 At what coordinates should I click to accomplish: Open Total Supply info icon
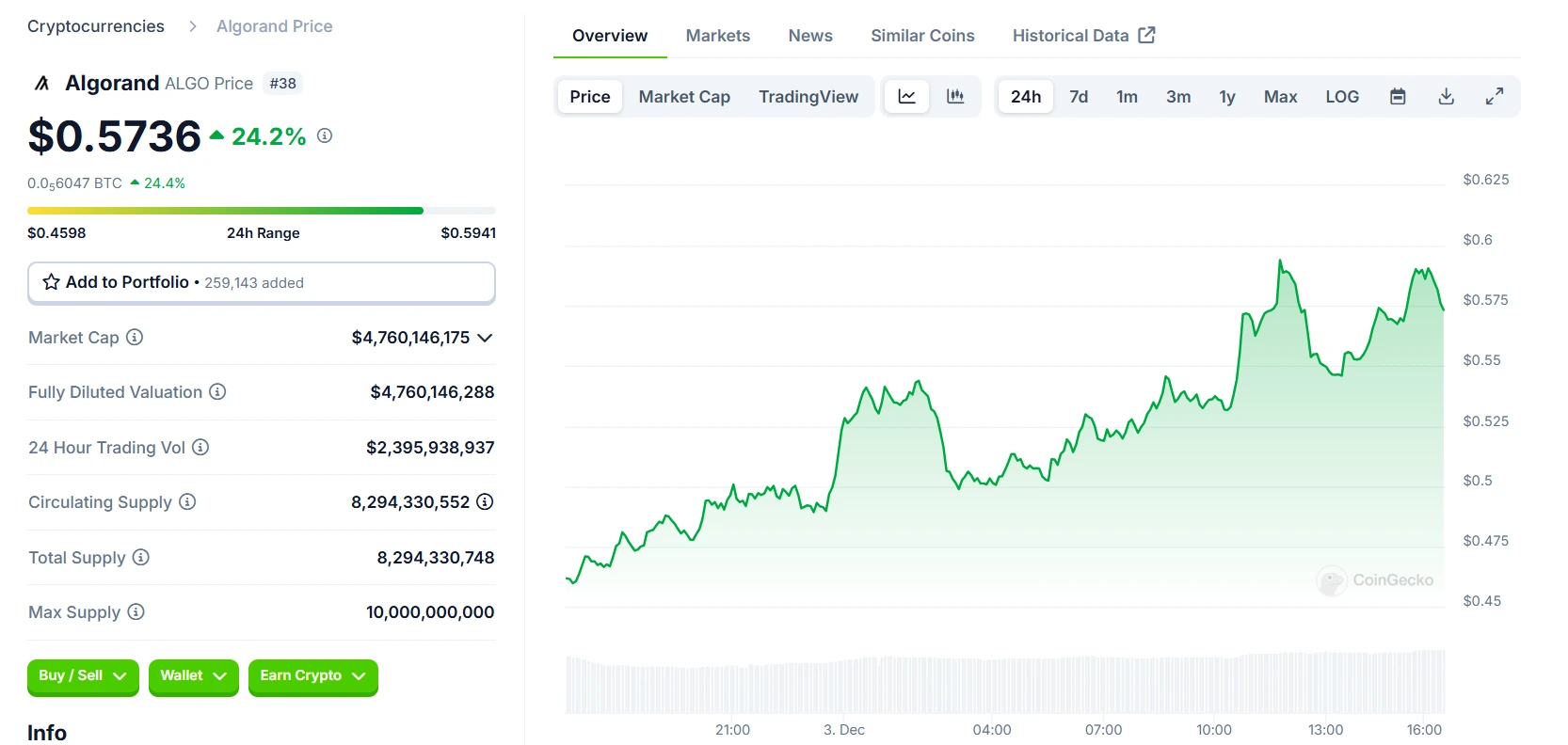[140, 557]
